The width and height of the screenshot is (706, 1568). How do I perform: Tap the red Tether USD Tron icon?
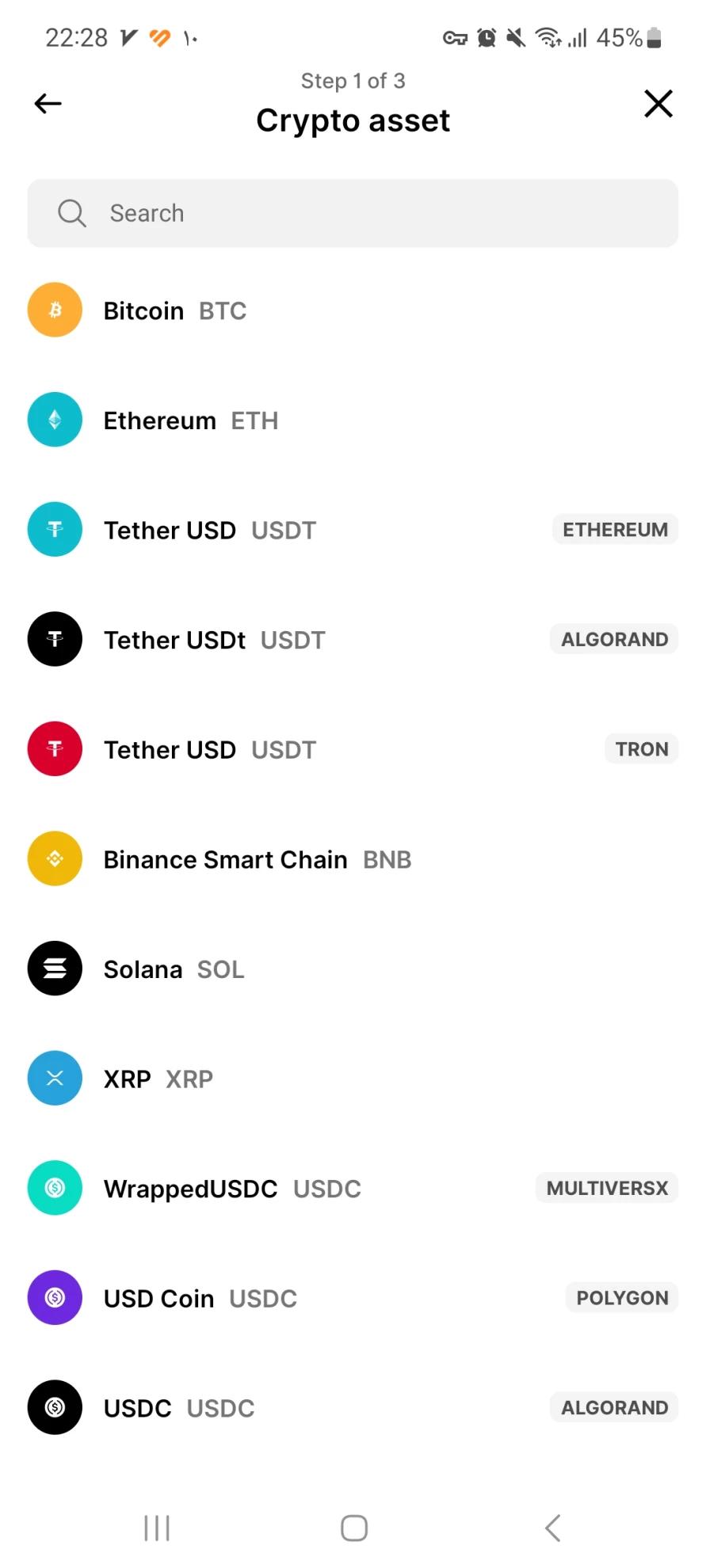click(x=55, y=749)
